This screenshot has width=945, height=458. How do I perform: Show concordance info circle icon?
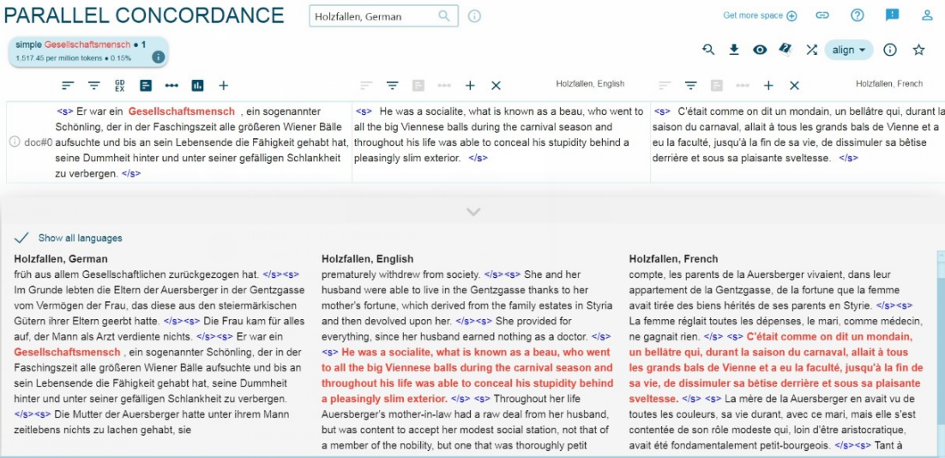[x=890, y=50]
